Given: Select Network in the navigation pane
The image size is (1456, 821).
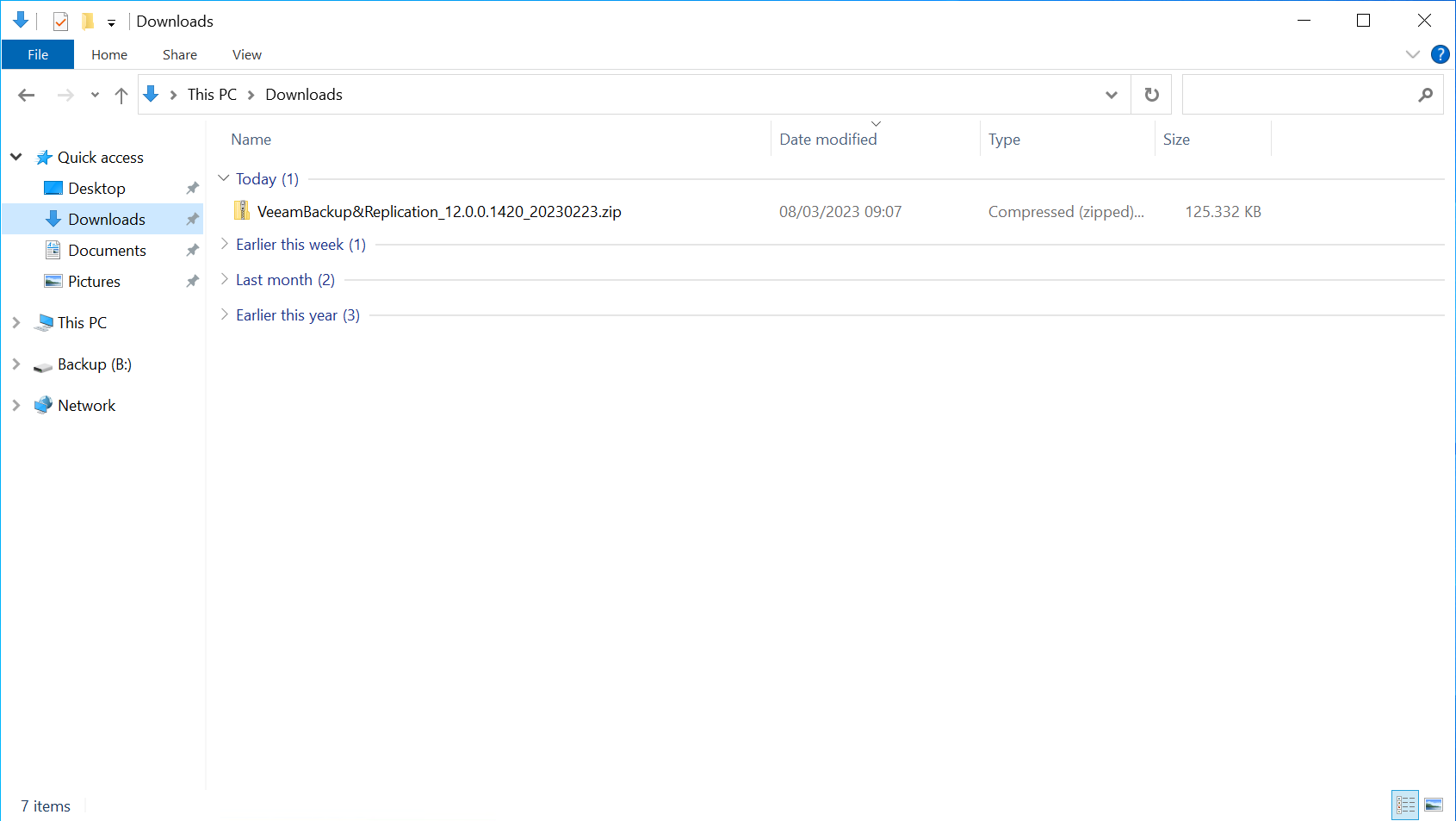Looking at the screenshot, I should point(86,406).
